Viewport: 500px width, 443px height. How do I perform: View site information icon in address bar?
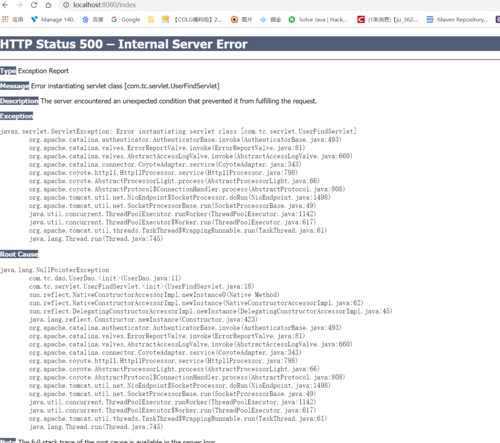click(x=66, y=5)
